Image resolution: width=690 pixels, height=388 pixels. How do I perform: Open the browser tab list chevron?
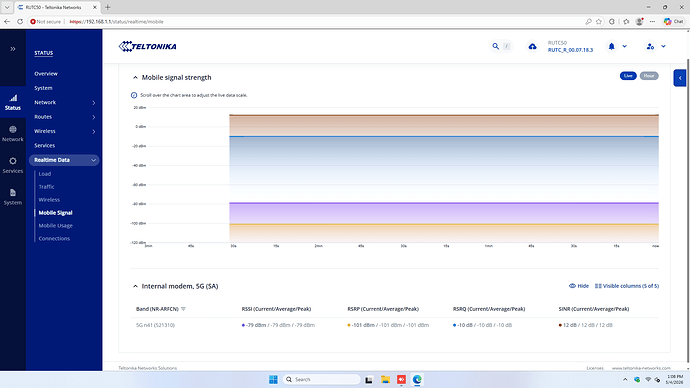pyautogui.click(x=7, y=7)
